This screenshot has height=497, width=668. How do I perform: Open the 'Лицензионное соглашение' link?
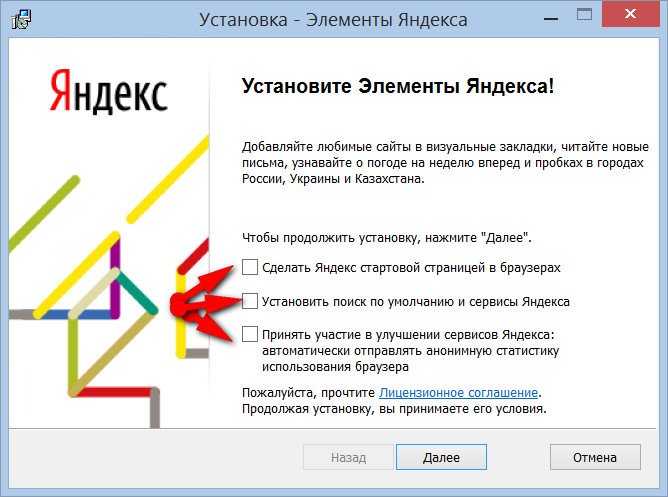tap(458, 392)
